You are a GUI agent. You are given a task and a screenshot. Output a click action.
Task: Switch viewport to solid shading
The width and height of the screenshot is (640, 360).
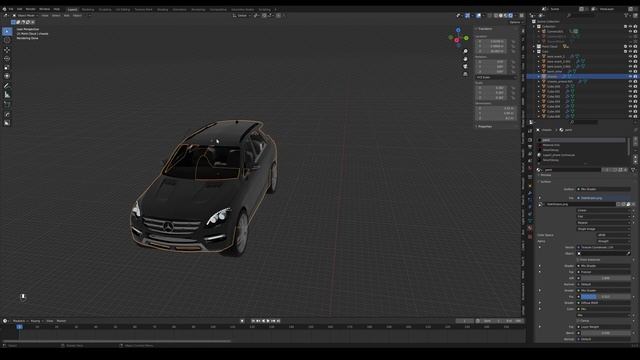click(x=500, y=16)
